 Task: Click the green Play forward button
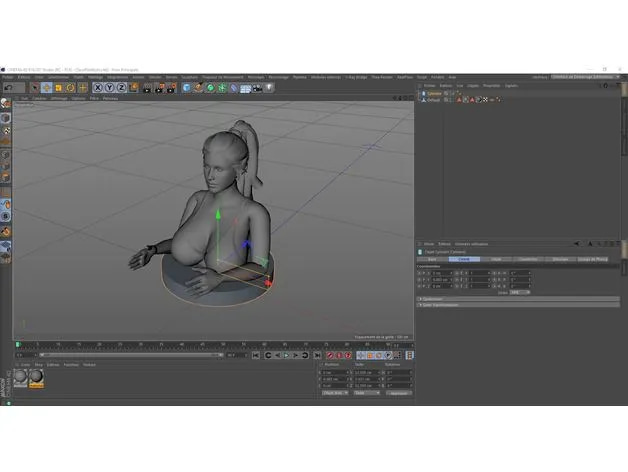coord(287,355)
